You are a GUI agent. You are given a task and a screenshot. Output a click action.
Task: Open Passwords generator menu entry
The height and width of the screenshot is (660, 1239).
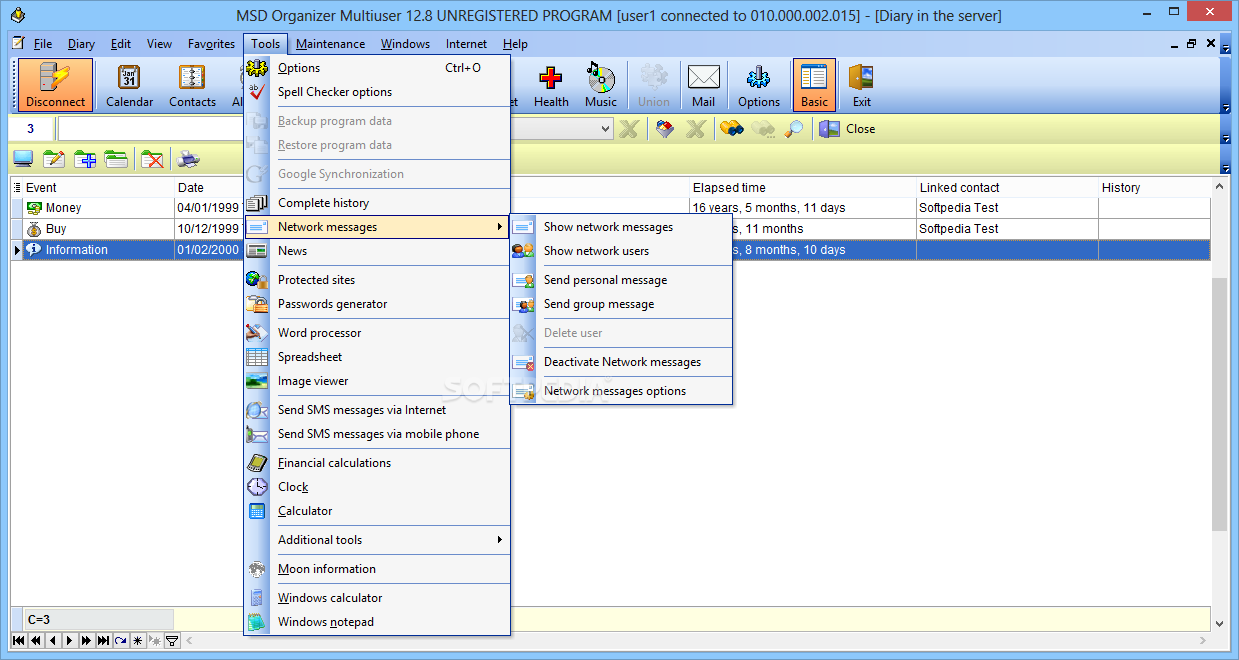pos(377,304)
